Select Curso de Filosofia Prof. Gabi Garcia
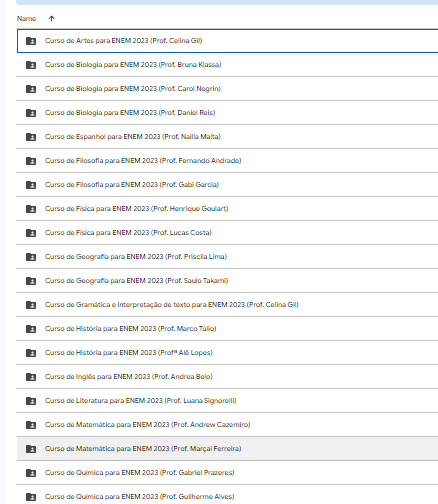Screen dimensions: 438x504 [227, 185]
